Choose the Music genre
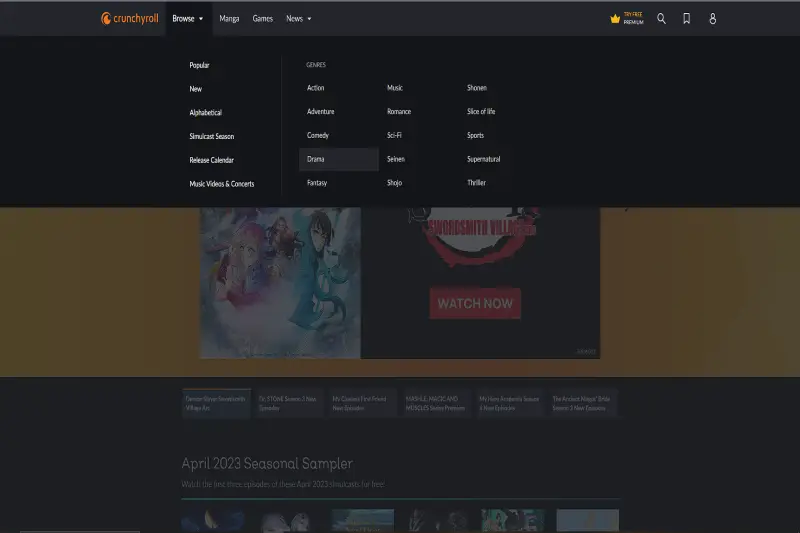This screenshot has height=533, width=800. click(x=395, y=88)
